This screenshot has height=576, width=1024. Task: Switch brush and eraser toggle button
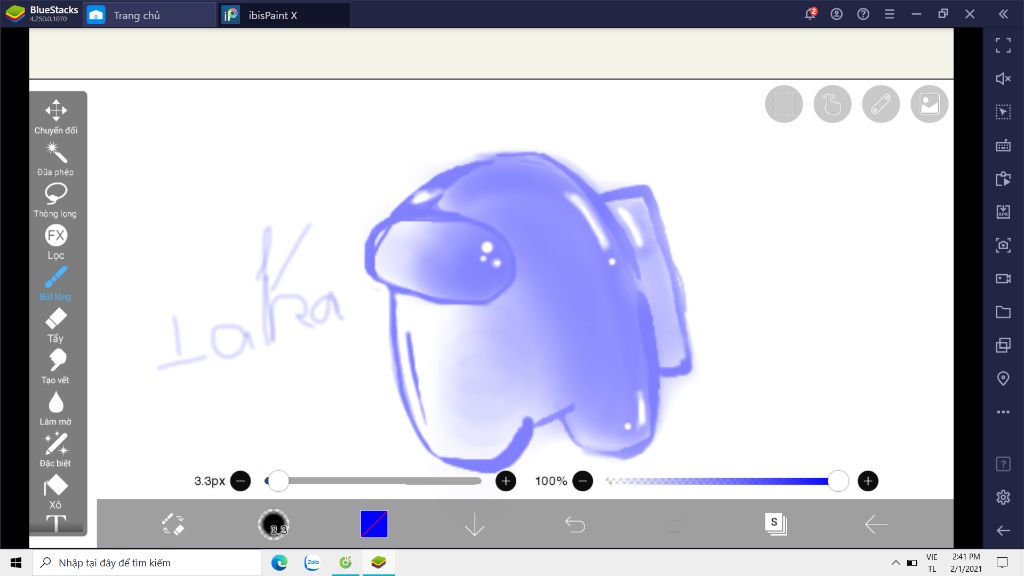point(174,524)
